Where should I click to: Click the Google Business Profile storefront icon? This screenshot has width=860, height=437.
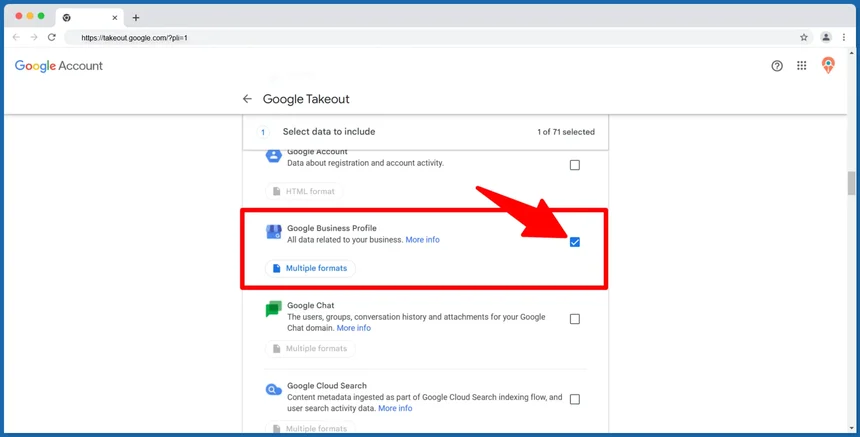274,232
